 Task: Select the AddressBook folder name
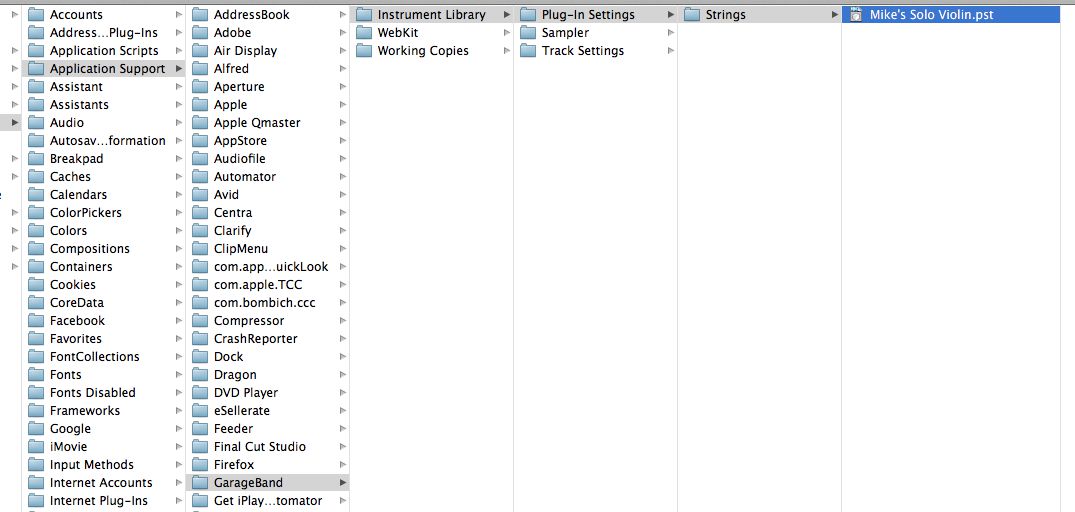tap(252, 14)
